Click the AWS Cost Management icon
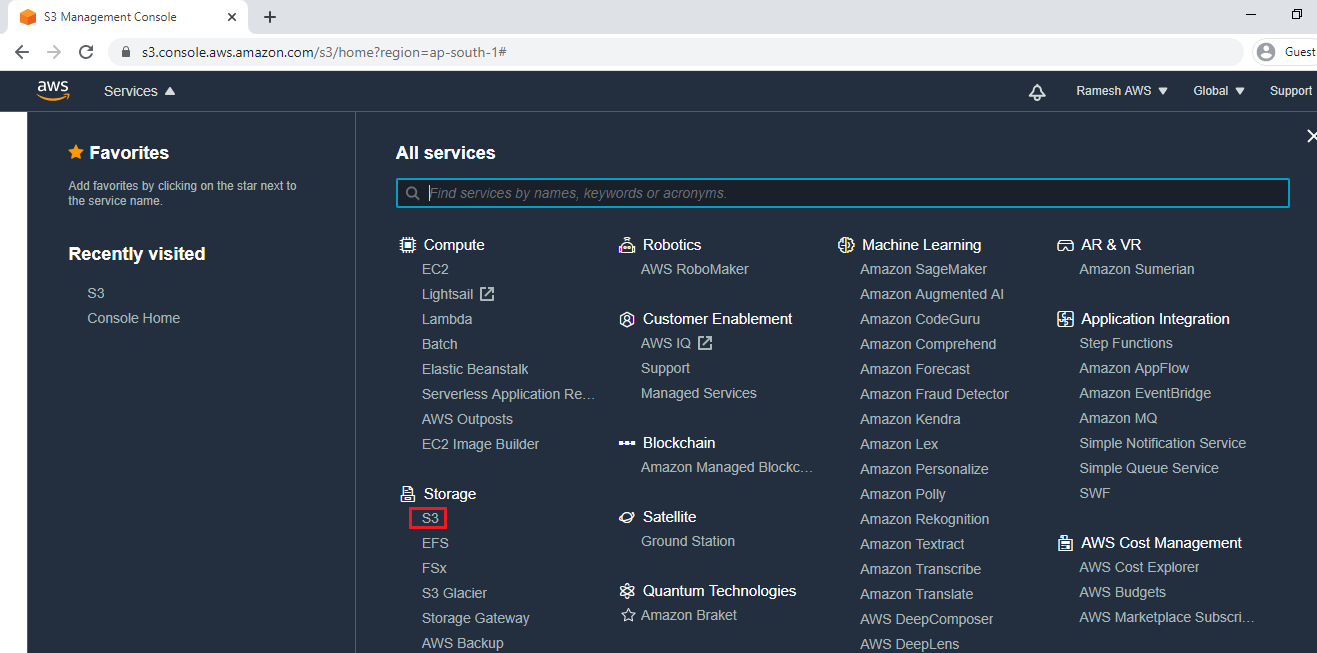Screen dimensions: 1317x653 (1065, 543)
